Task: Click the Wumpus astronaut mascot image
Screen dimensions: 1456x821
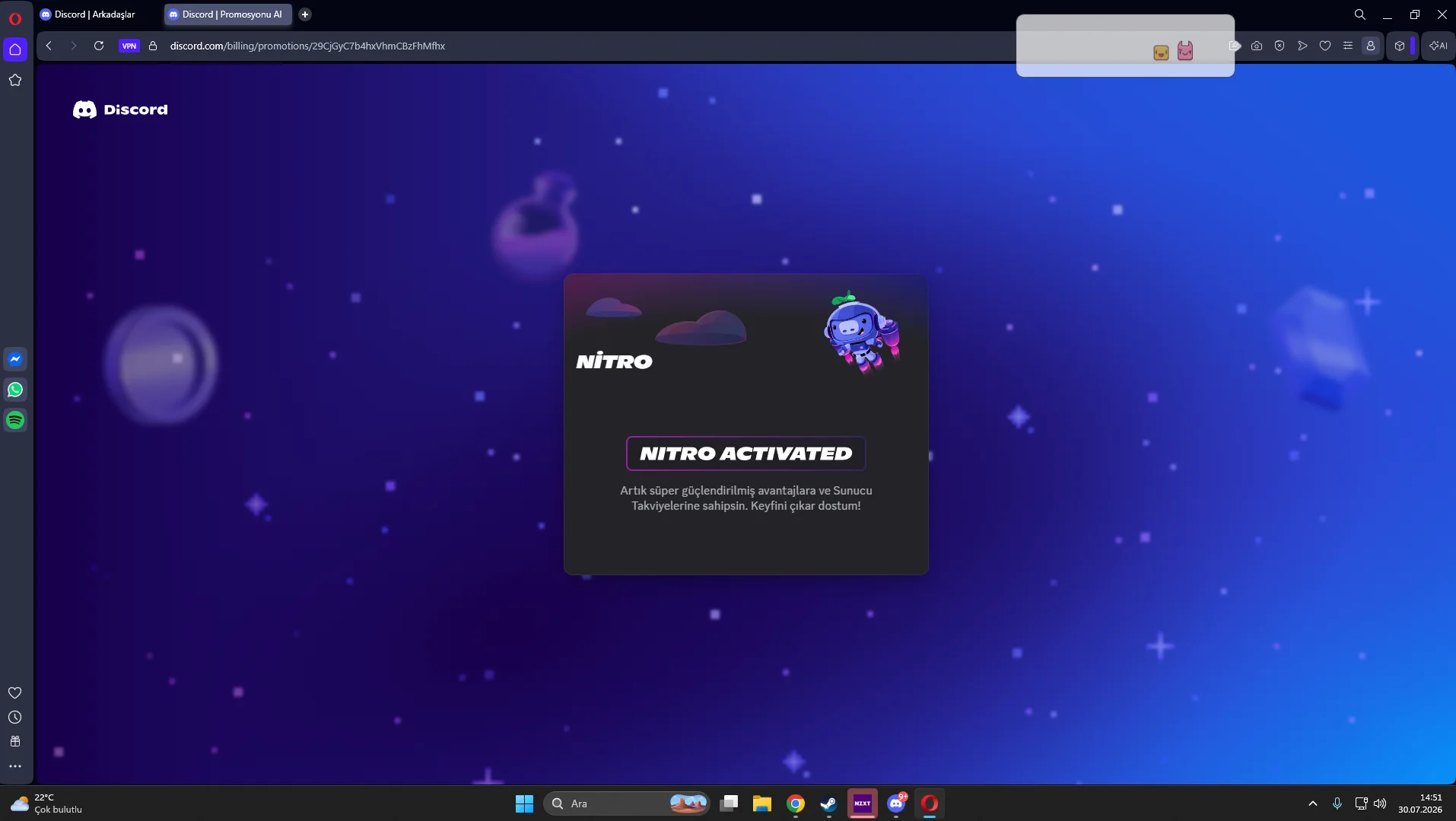Action: pyautogui.click(x=862, y=332)
